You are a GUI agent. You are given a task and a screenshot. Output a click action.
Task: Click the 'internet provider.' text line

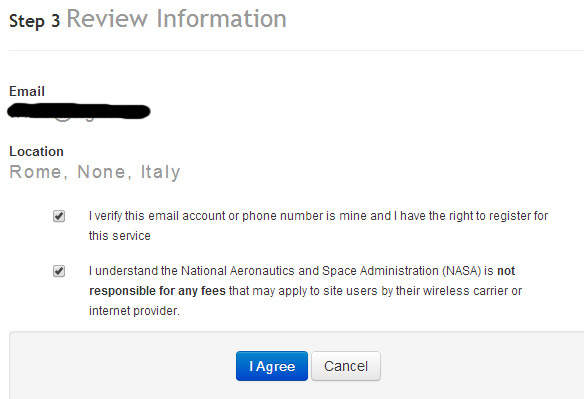pos(134,311)
